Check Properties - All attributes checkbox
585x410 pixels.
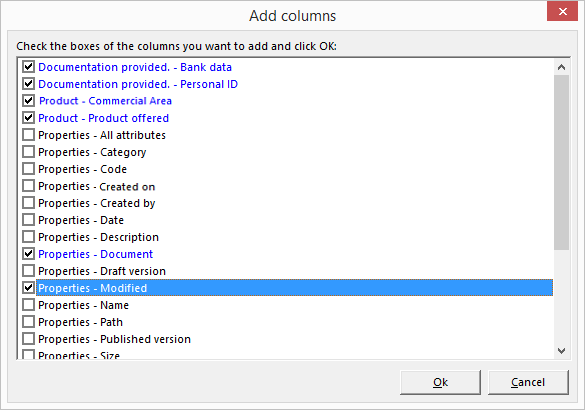pos(28,135)
